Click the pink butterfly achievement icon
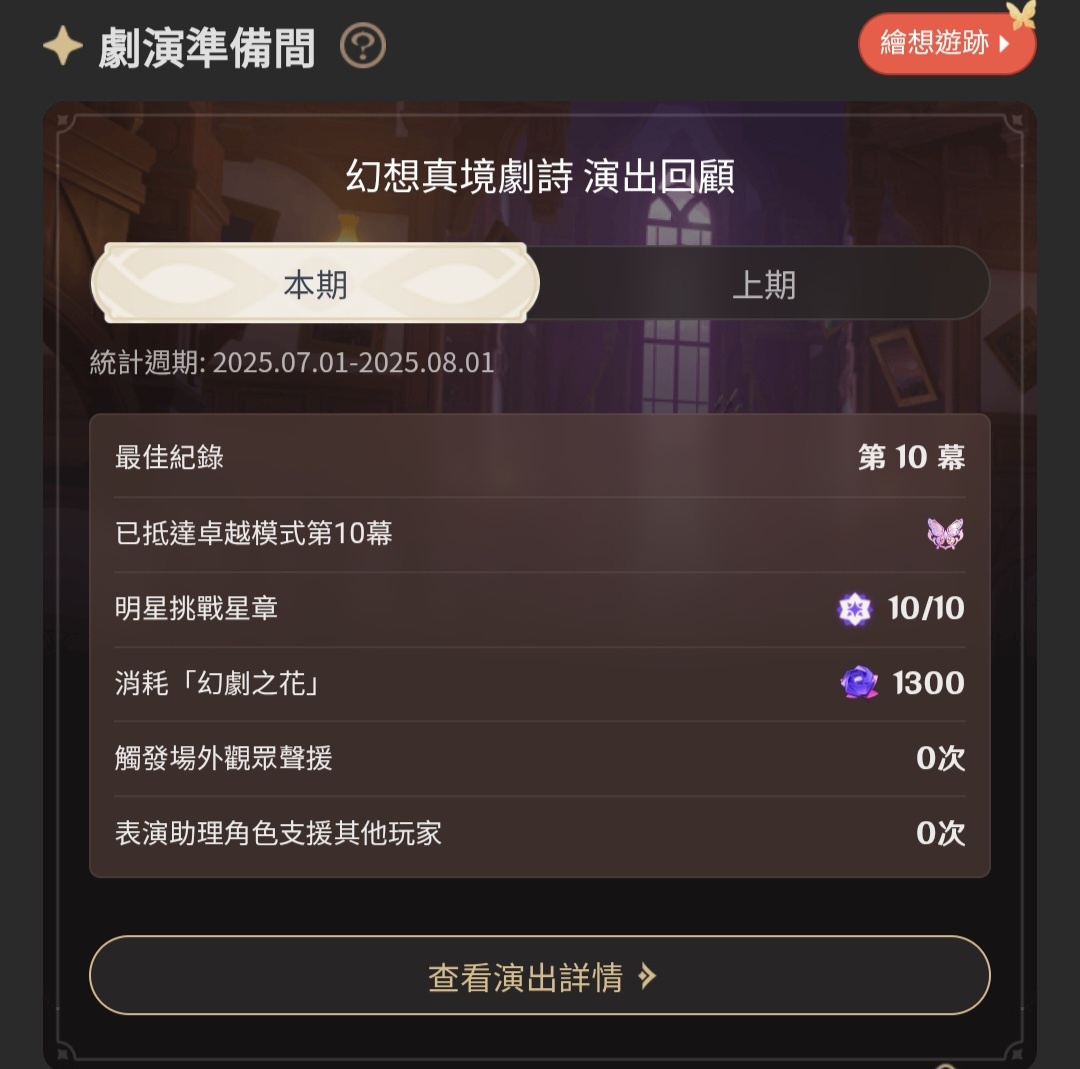Screen dimensions: 1080x1069 [x=945, y=534]
